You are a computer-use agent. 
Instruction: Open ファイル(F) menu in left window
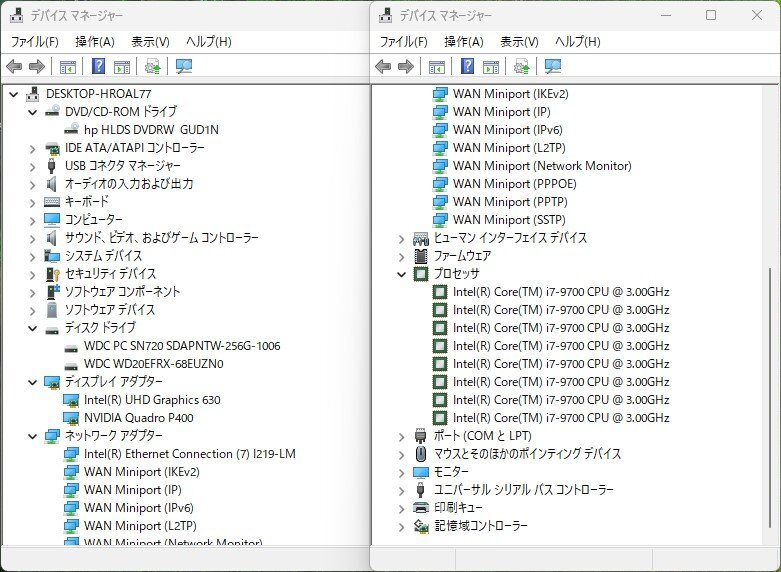pyautogui.click(x=35, y=42)
